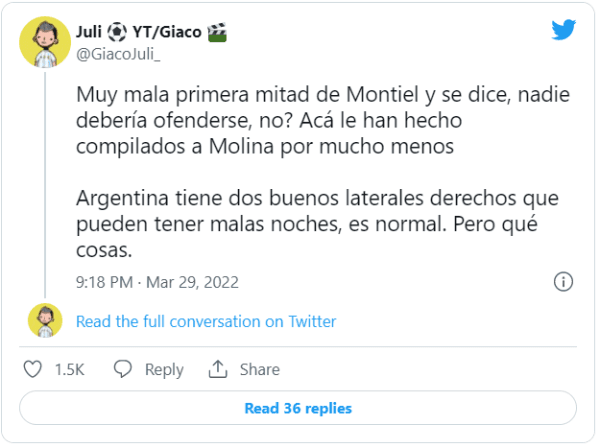Click the clapperboard emoji after YT/Giaco

point(217,31)
